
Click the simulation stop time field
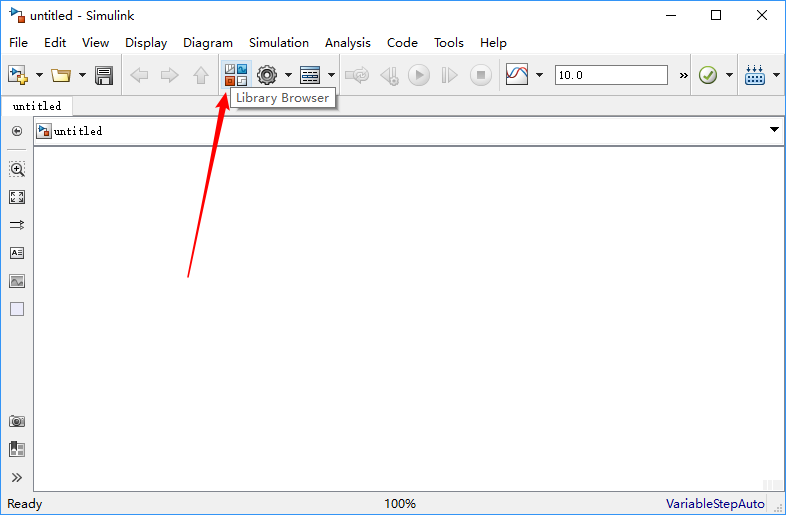pos(611,75)
